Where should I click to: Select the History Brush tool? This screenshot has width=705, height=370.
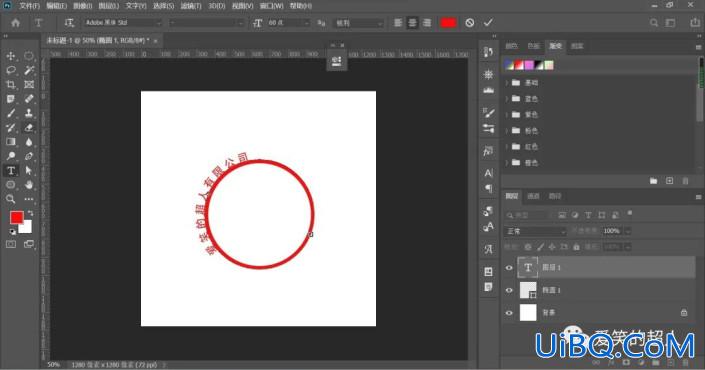pyautogui.click(x=11, y=128)
